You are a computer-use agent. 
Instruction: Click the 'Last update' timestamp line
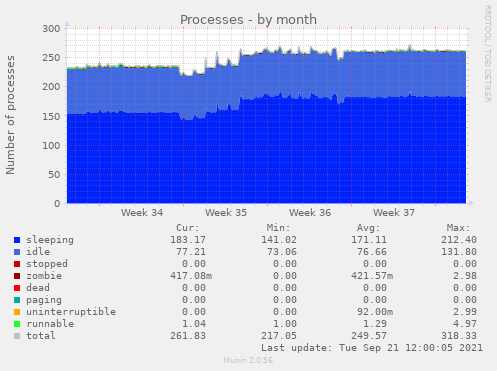coord(372,348)
